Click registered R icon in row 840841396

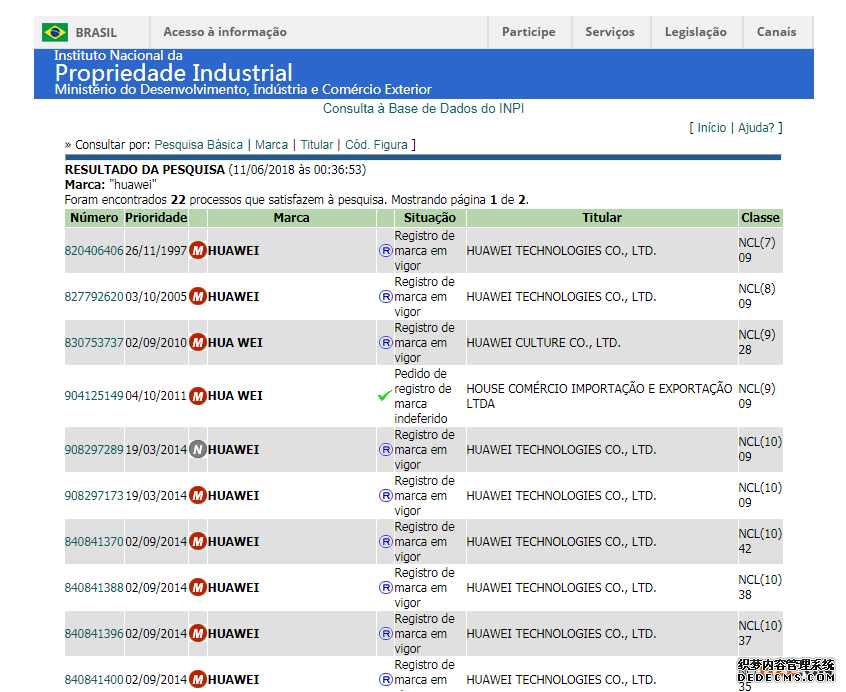point(385,633)
